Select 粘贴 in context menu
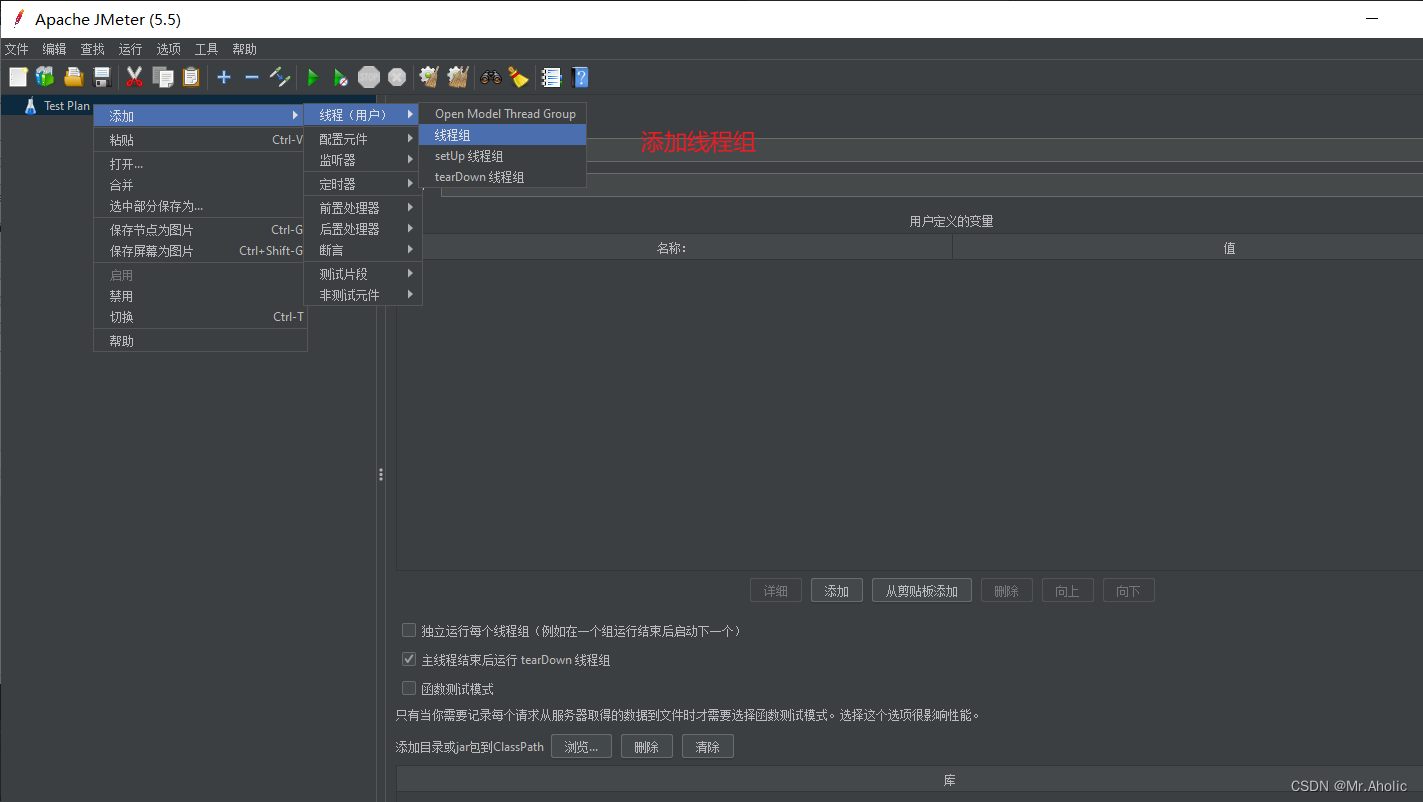This screenshot has height=802, width=1423. click(x=200, y=140)
